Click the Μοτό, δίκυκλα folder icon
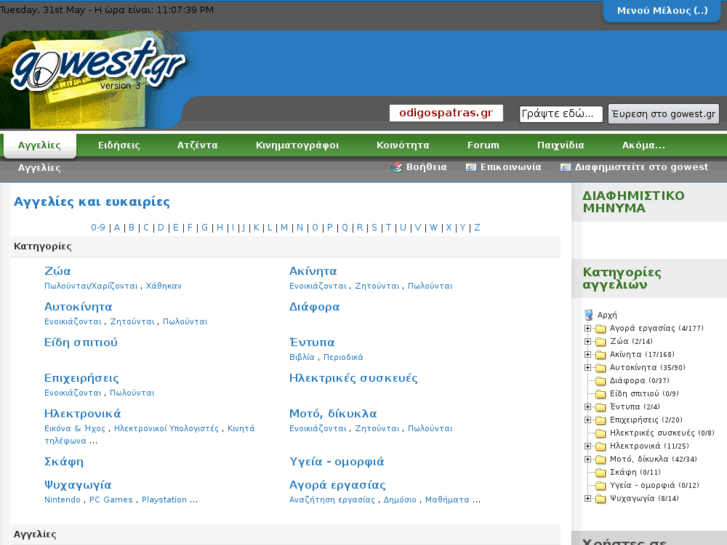This screenshot has width=727, height=545. coord(600,459)
